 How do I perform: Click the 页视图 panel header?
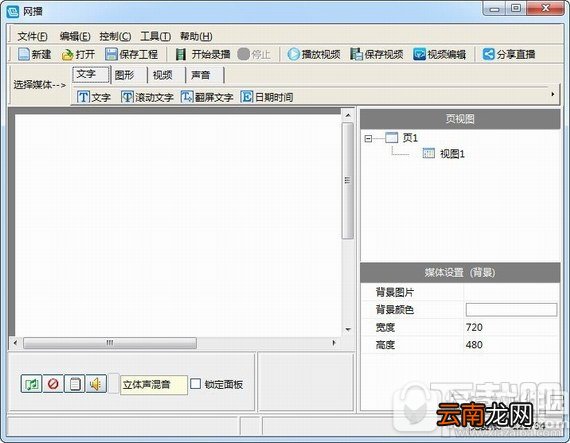pos(460,119)
